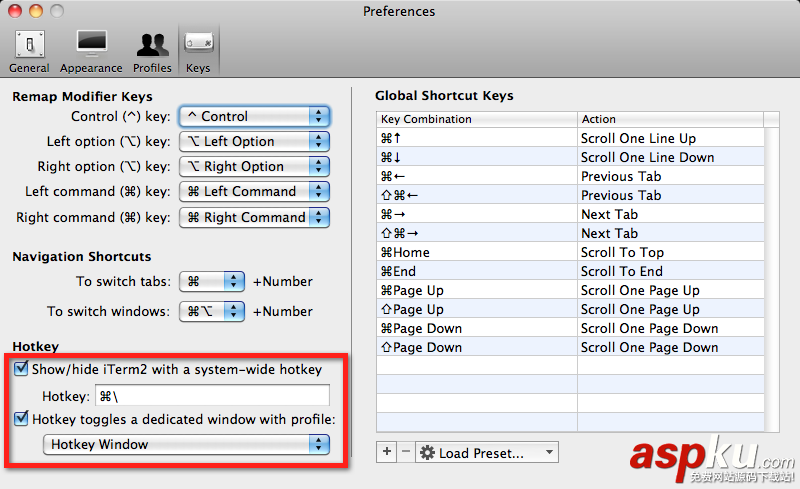Select the ⌘→ Next Tab row

point(570,214)
